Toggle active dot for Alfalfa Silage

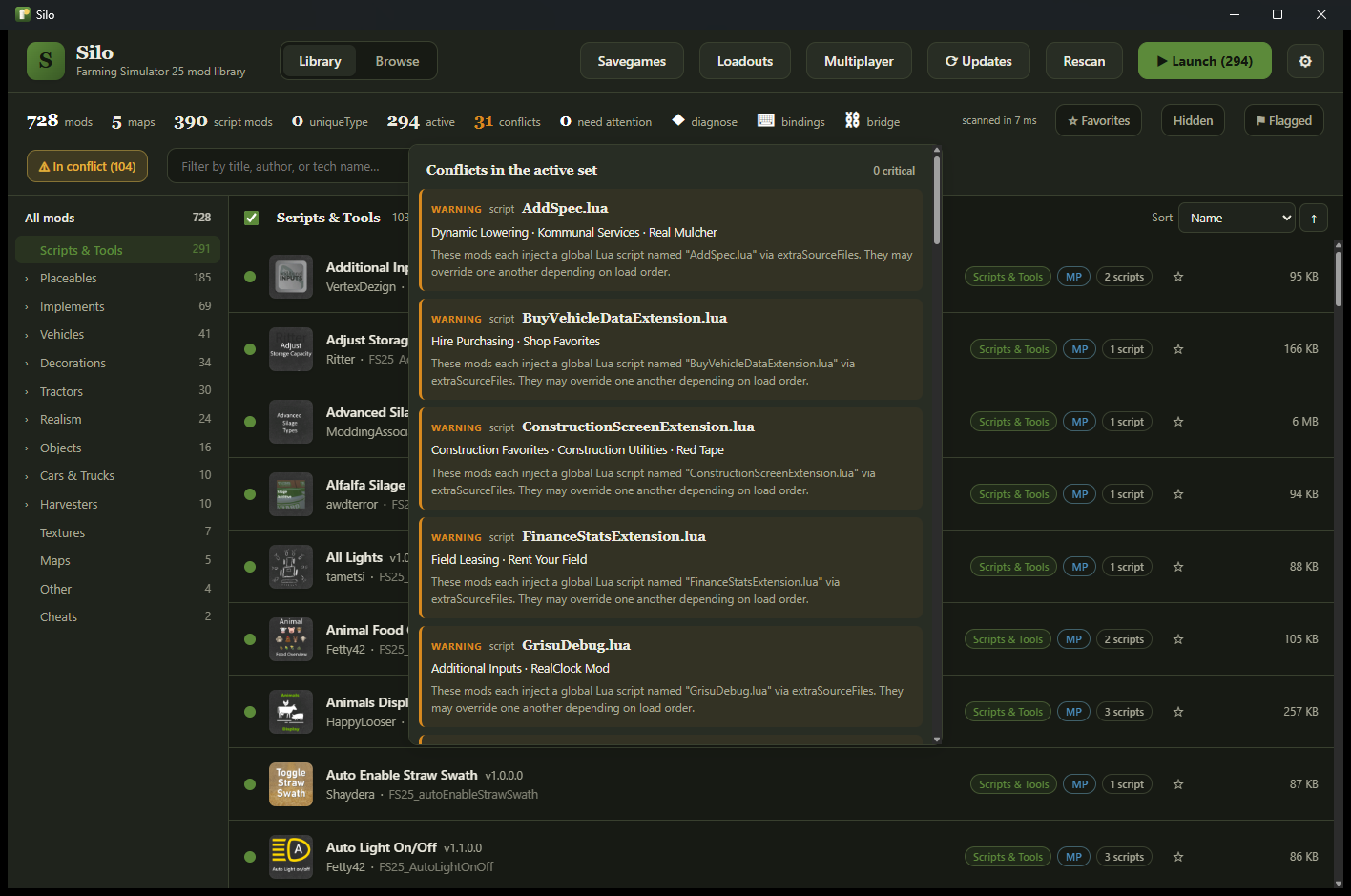tap(250, 494)
